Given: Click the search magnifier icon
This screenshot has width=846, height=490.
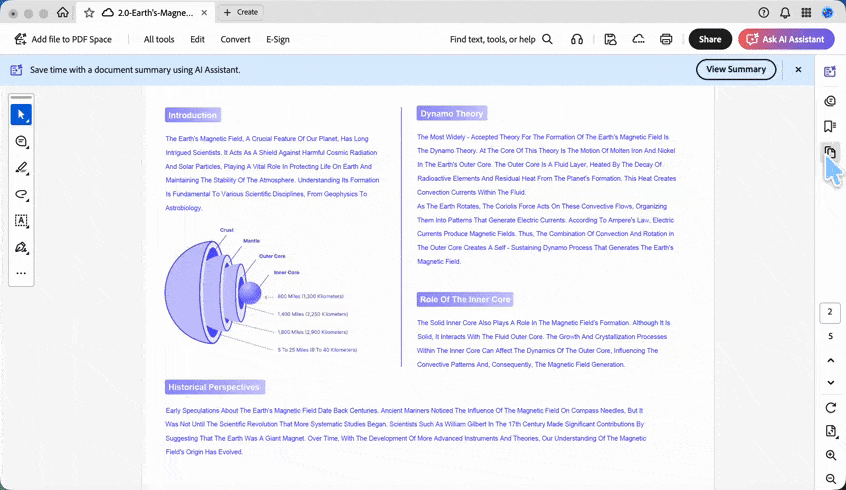Looking at the screenshot, I should 547,39.
